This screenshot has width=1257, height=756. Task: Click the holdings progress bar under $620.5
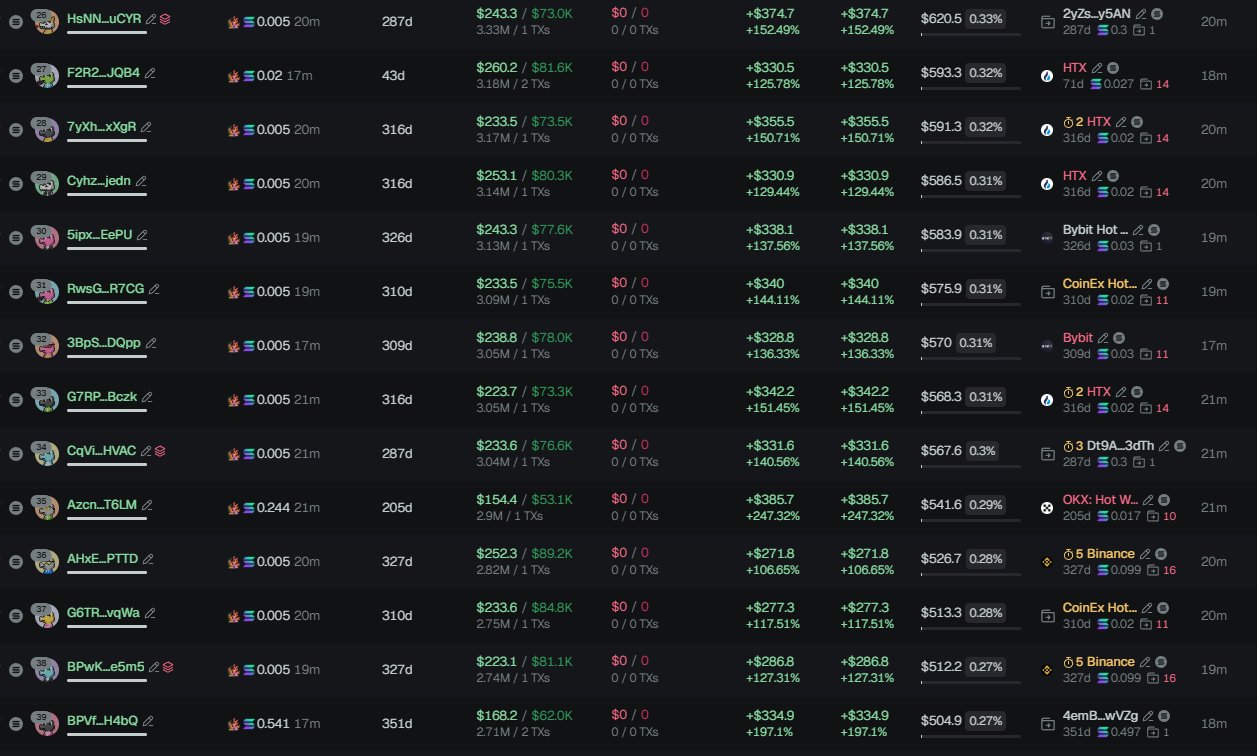(x=970, y=36)
